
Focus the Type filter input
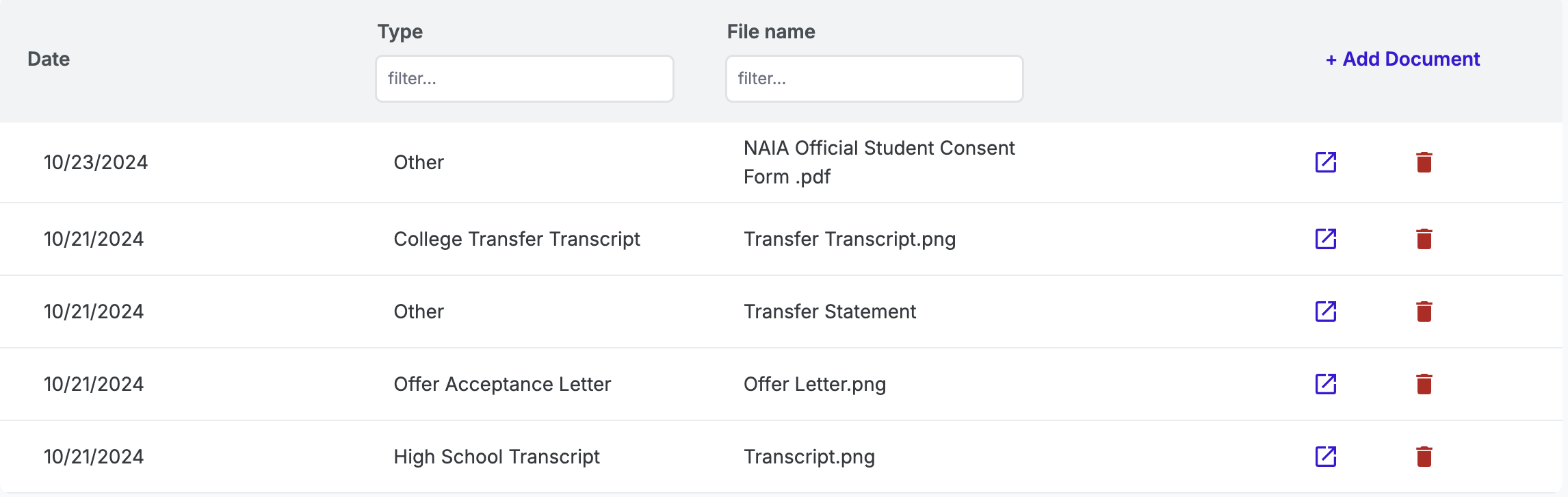[x=524, y=79]
